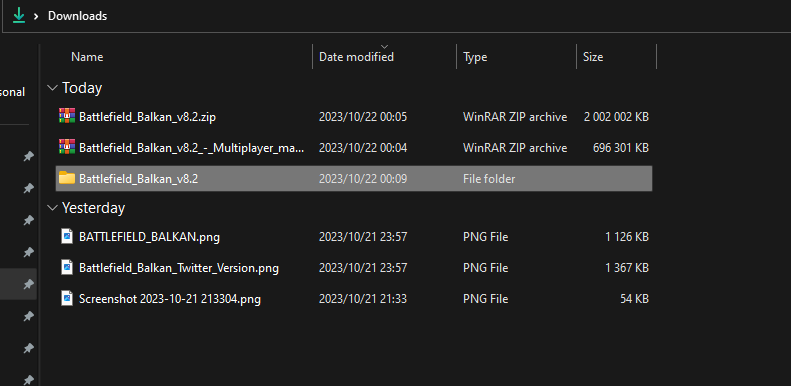Select the Battlefield_Balkan_v8.2_-_Multiplayer_ma... archive
This screenshot has height=386, width=791.
[192, 148]
